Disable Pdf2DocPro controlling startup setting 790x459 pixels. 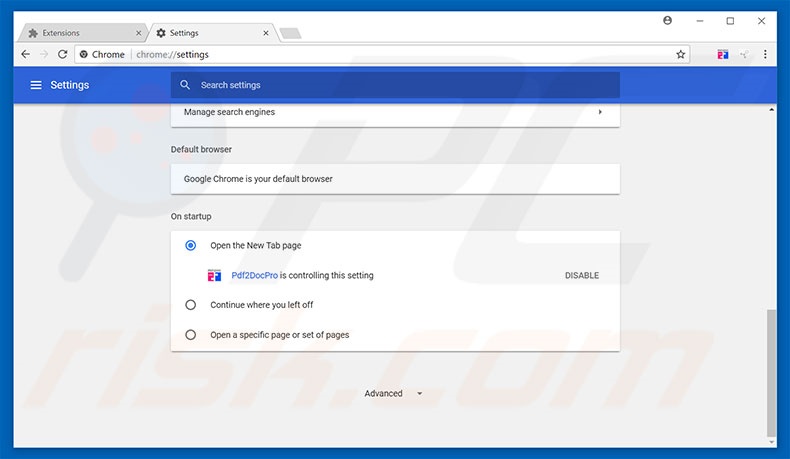(x=581, y=276)
